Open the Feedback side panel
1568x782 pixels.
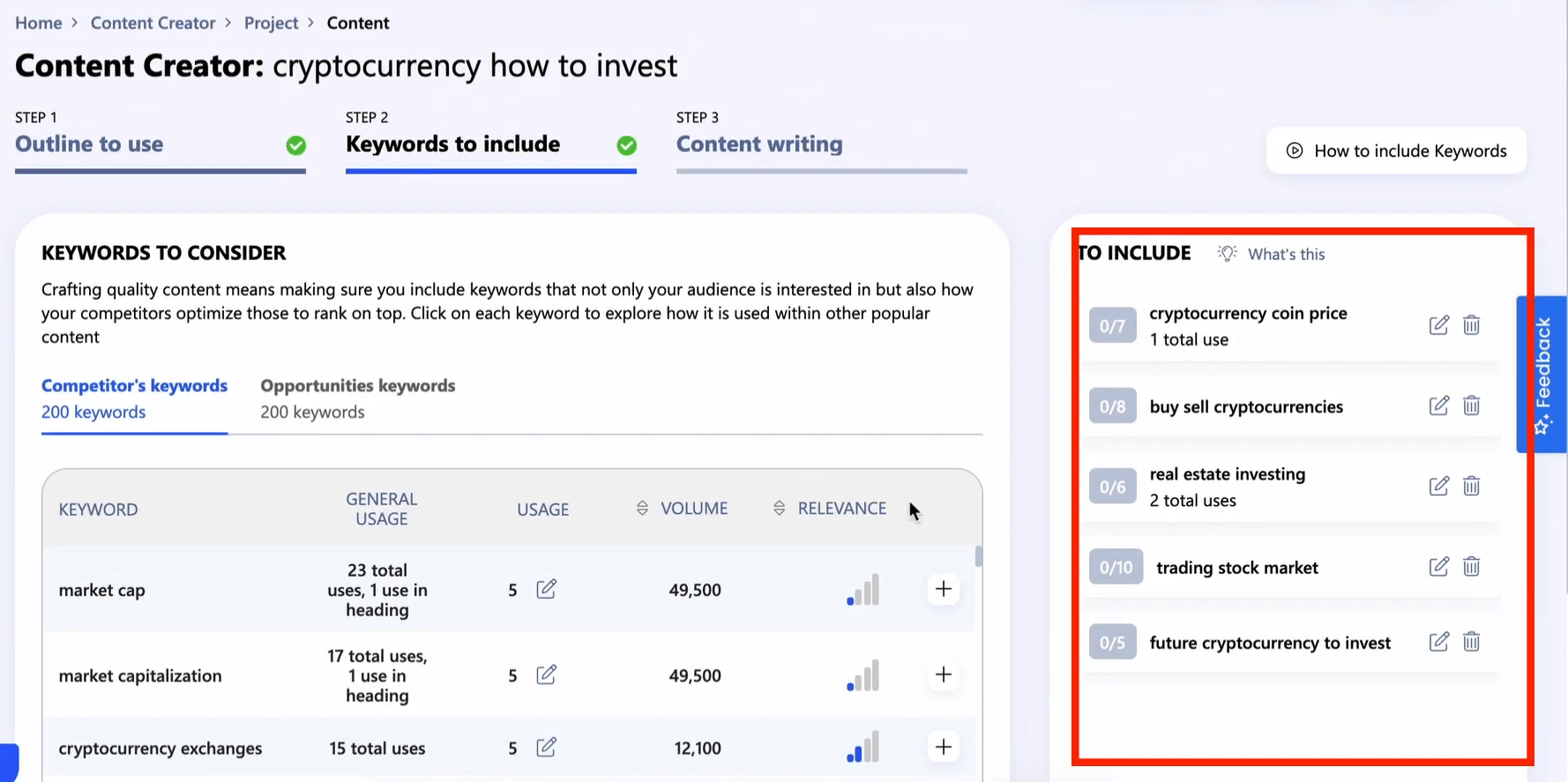pos(1542,374)
